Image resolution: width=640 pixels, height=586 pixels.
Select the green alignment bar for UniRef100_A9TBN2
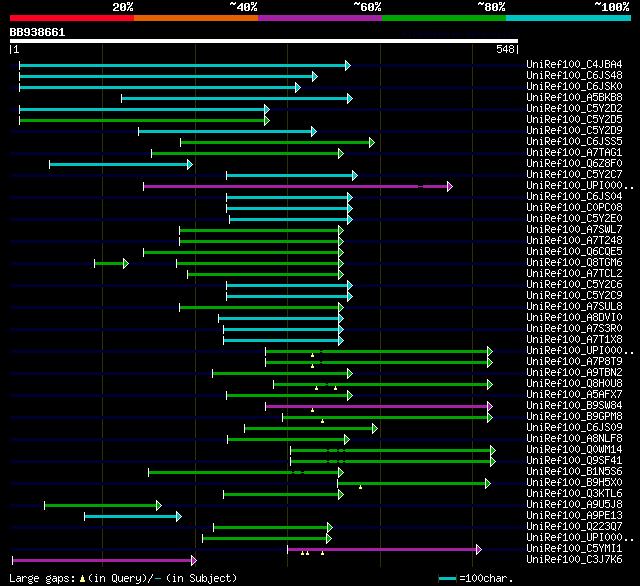pos(282,374)
